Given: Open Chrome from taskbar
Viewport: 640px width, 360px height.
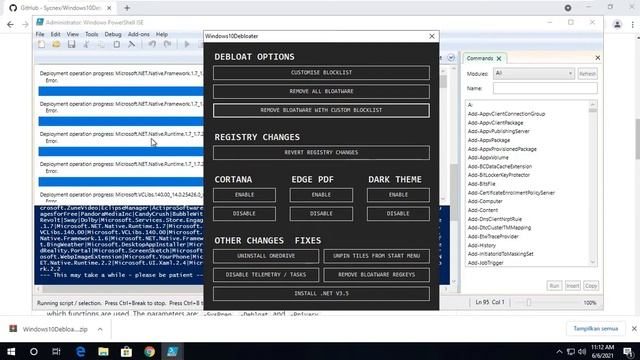Looking at the screenshot, I should 149,351.
